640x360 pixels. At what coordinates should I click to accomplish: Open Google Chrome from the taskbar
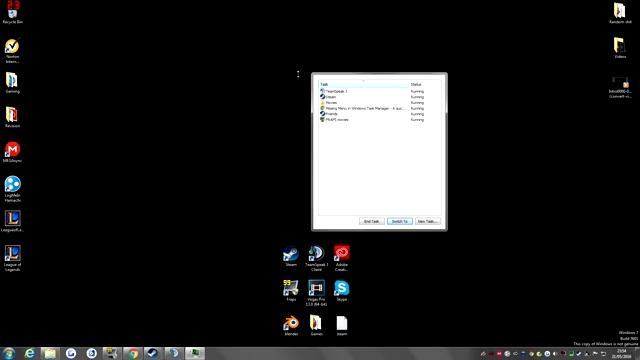pos(133,353)
